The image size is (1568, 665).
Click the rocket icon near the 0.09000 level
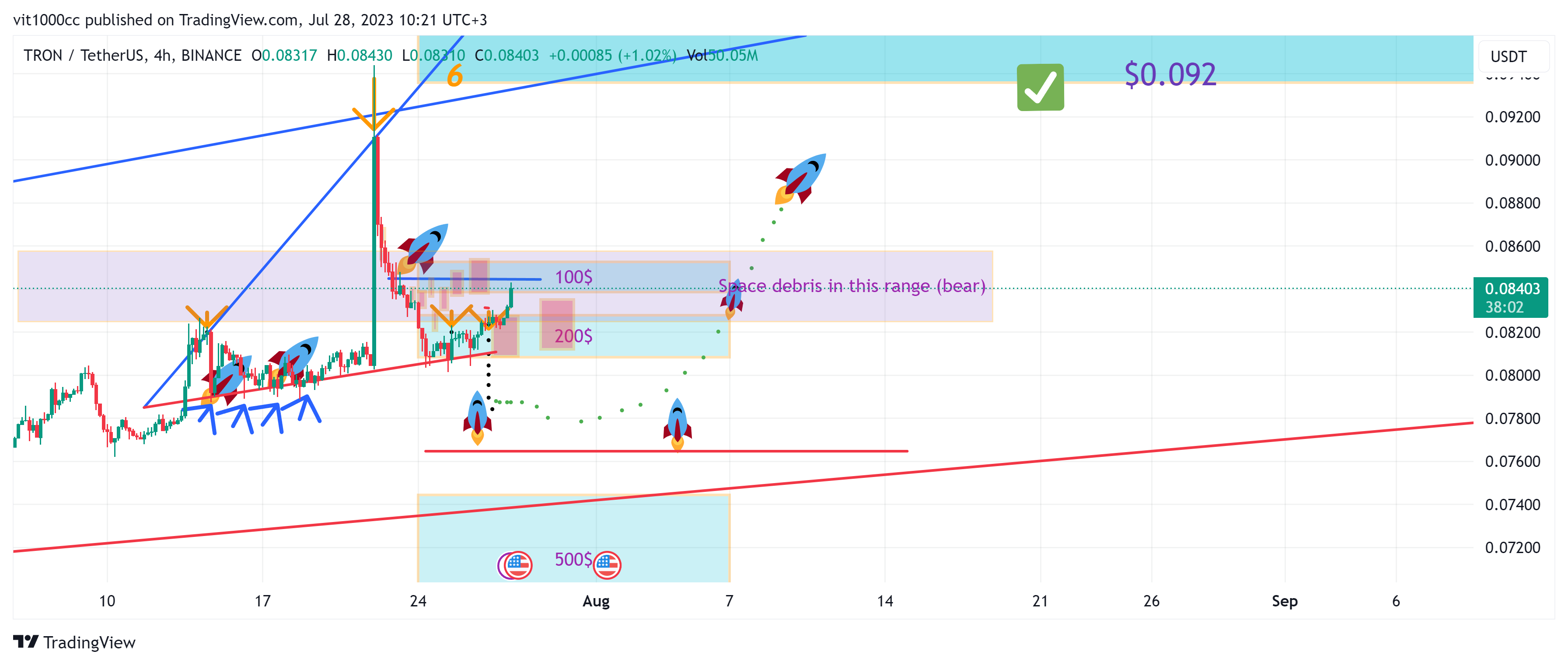800,178
